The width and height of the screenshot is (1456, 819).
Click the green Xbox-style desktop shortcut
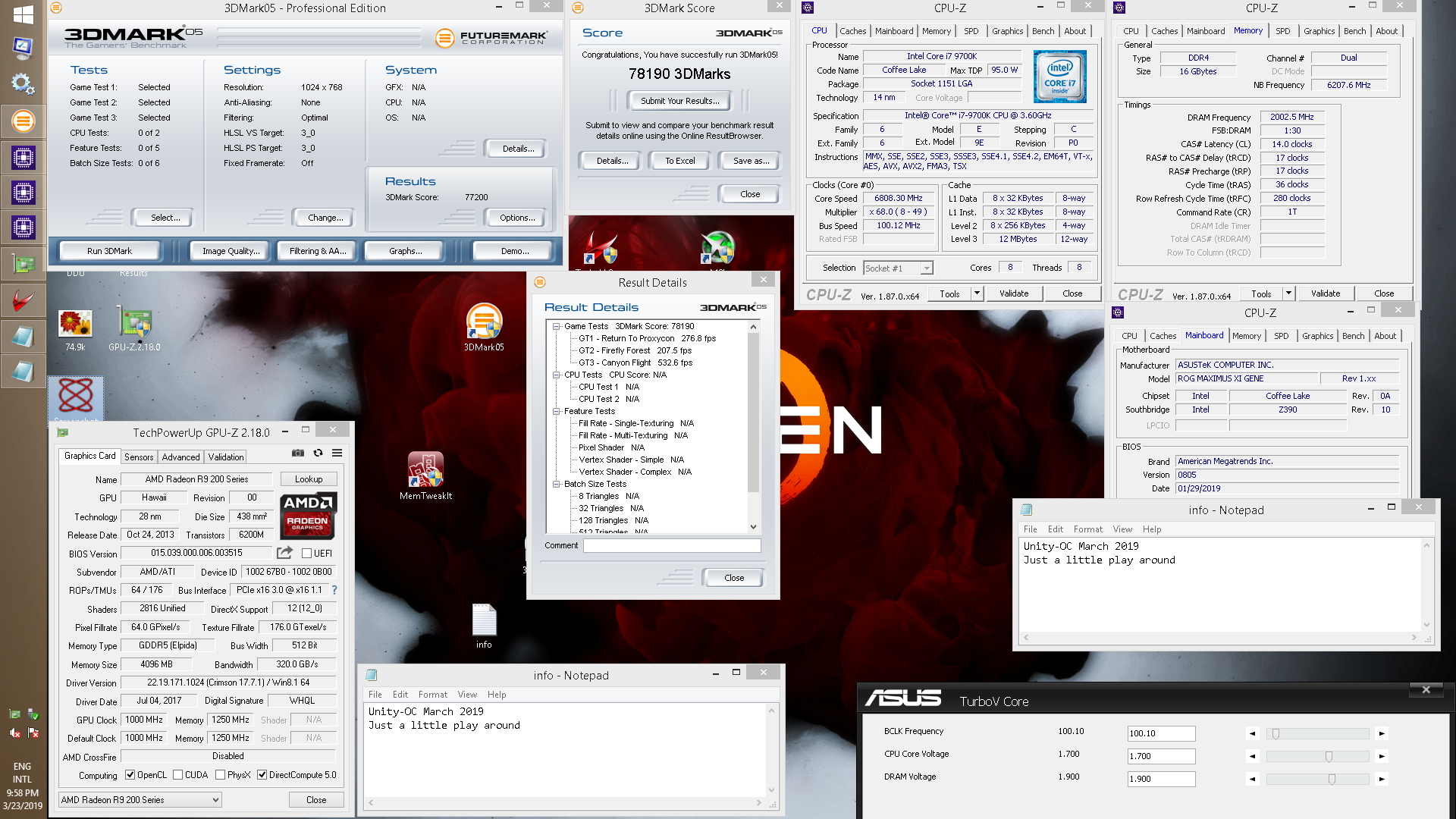click(717, 248)
